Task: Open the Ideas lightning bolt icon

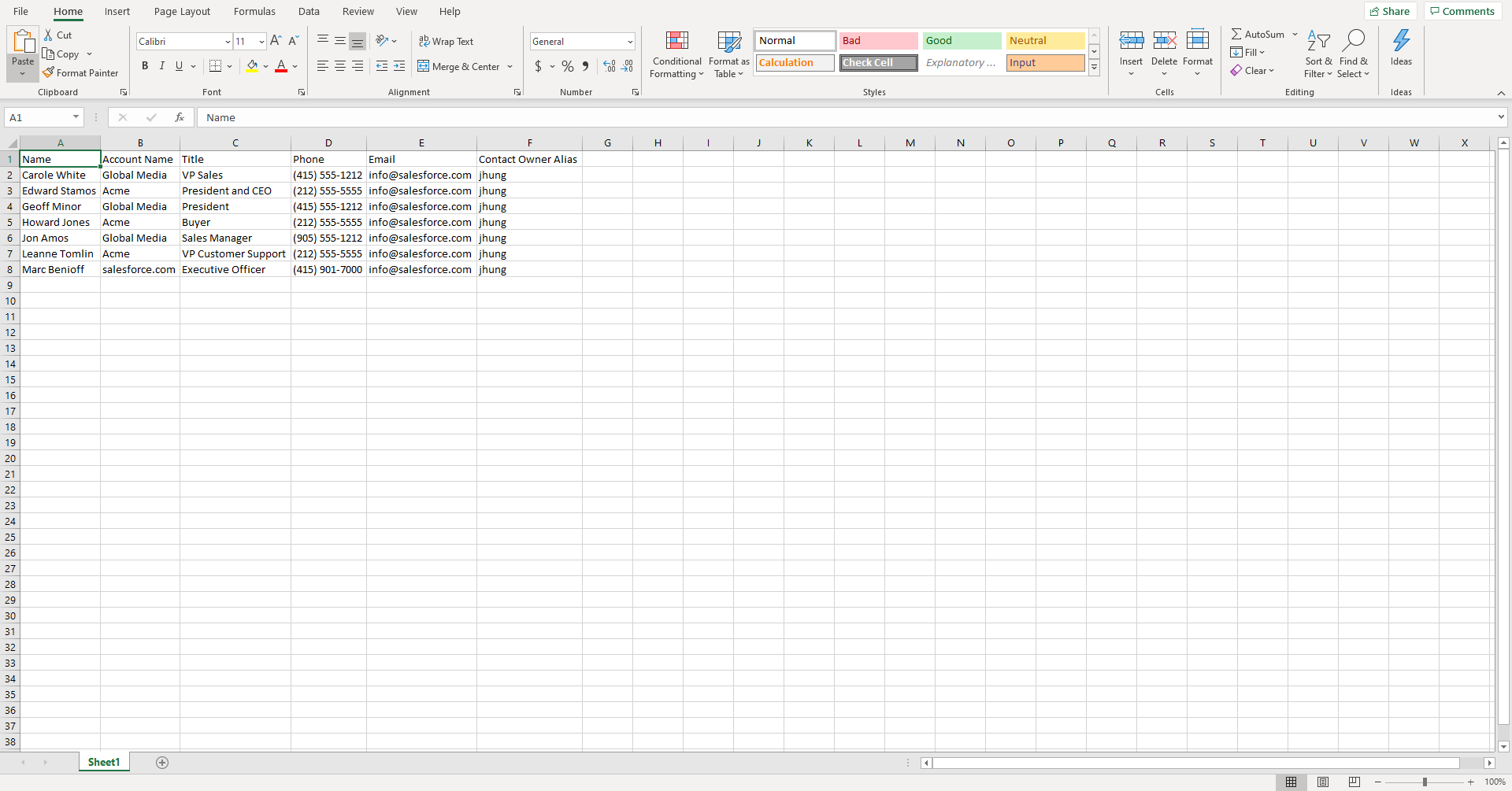Action: 1401,40
